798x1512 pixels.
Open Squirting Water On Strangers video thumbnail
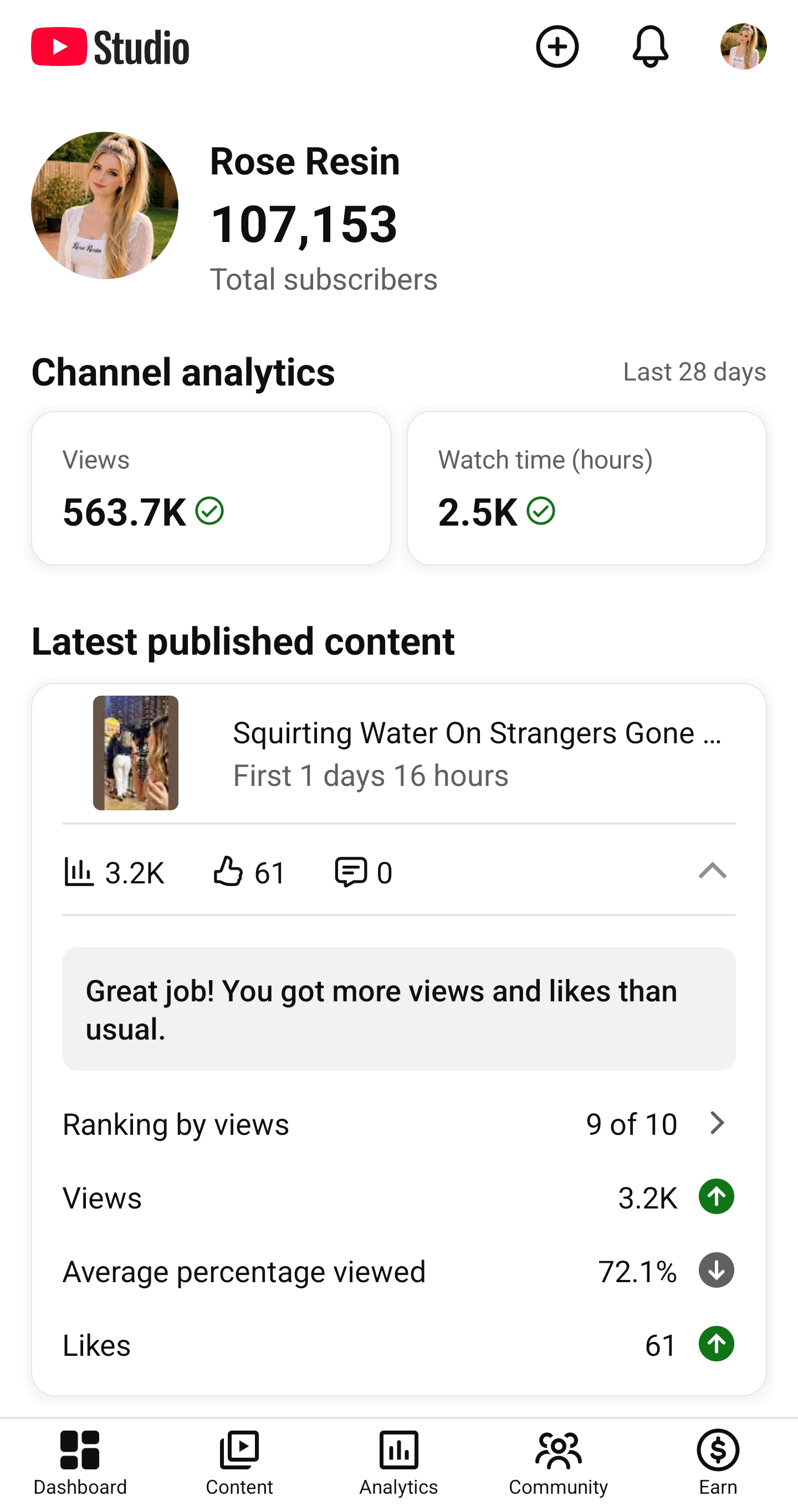pos(136,753)
